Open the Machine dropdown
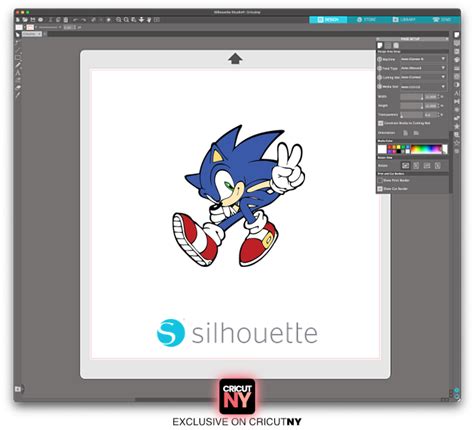The width and height of the screenshot is (474, 430). pos(423,59)
